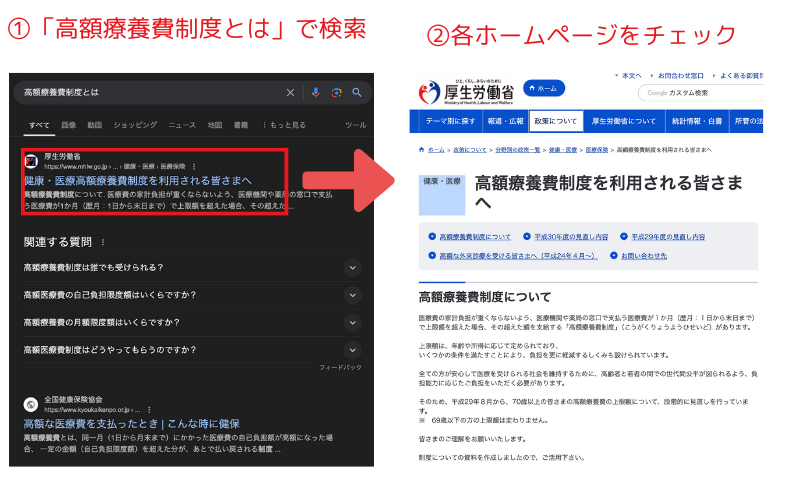Open the もっと見る search tab menu
800x500 pixels.
coord(284,125)
